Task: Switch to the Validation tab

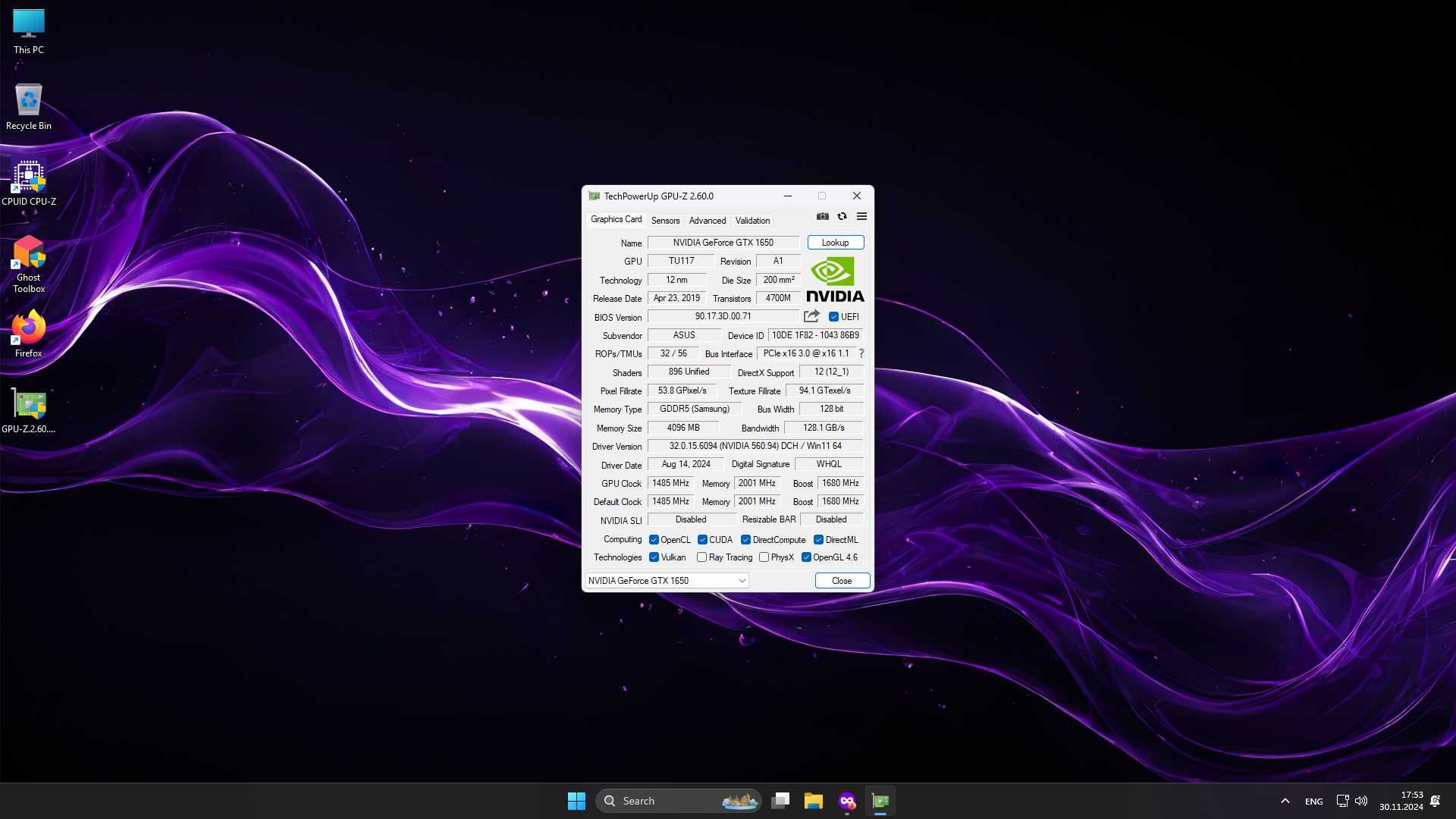Action: (752, 221)
